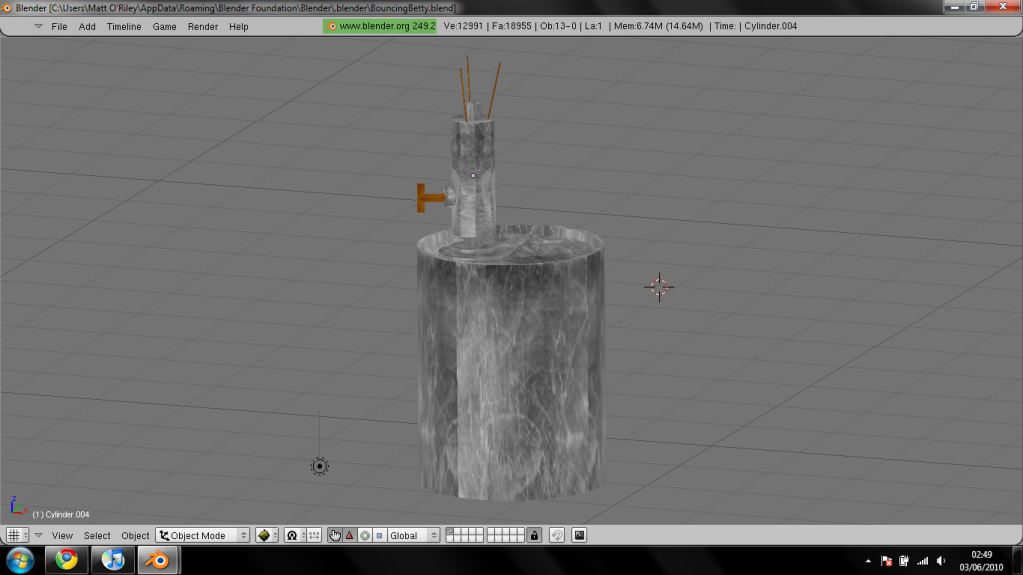Click the first layer button

(451, 531)
